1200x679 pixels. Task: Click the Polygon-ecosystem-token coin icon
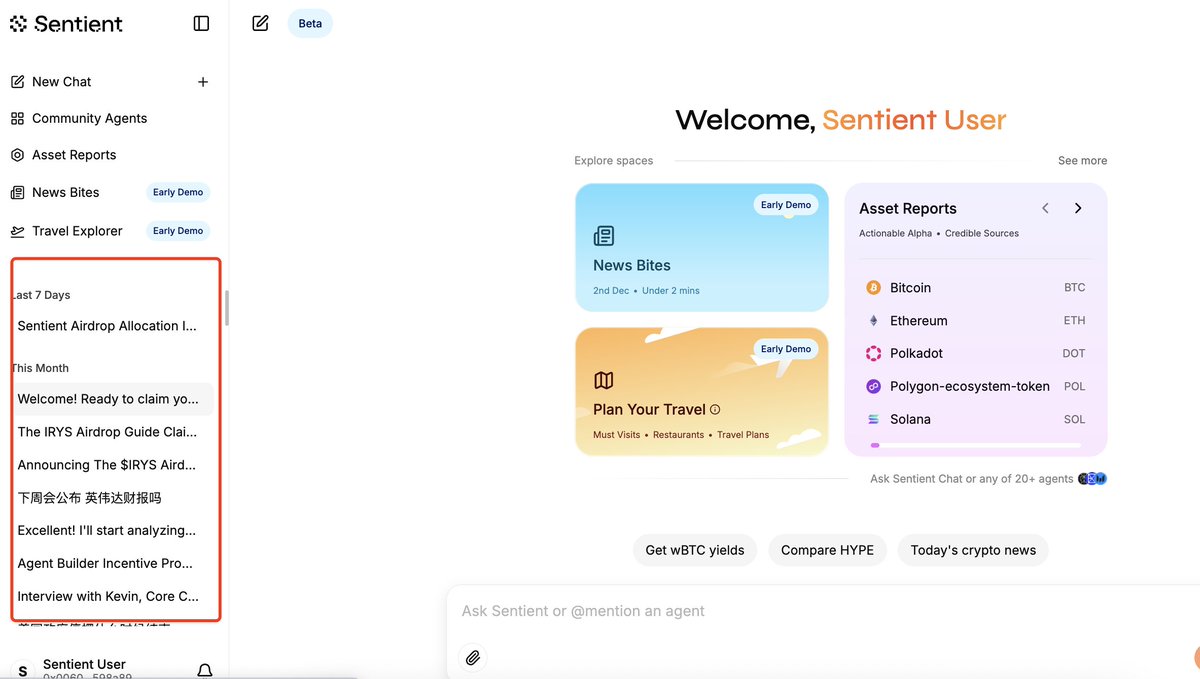coord(872,386)
